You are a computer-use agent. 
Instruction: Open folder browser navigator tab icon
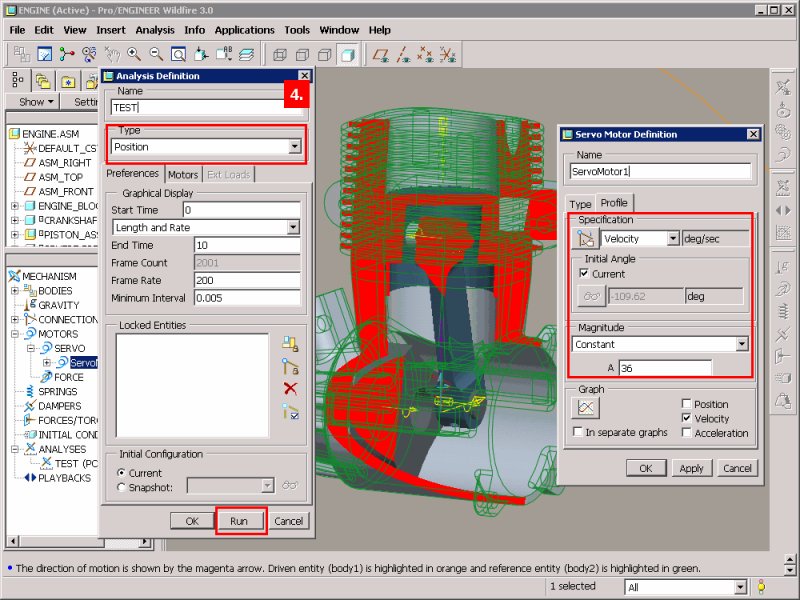(x=43, y=81)
